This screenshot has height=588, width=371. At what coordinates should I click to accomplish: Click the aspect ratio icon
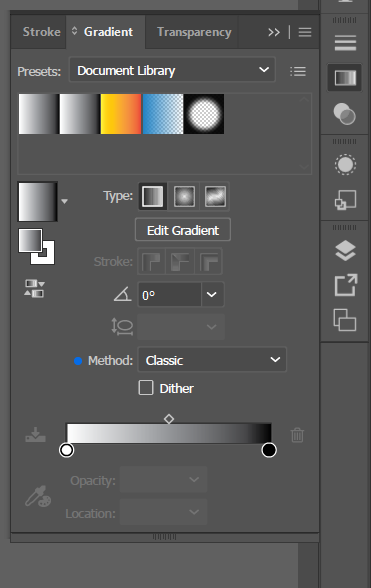coord(122,327)
